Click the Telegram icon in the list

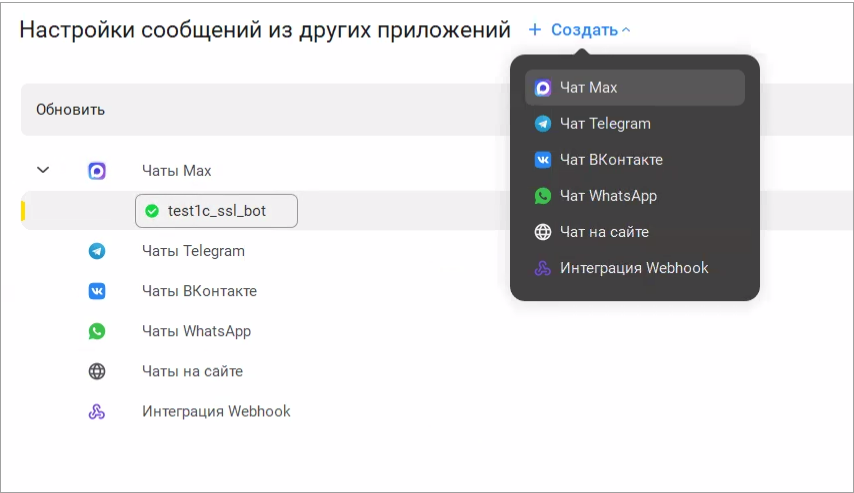pyautogui.click(x=97, y=251)
